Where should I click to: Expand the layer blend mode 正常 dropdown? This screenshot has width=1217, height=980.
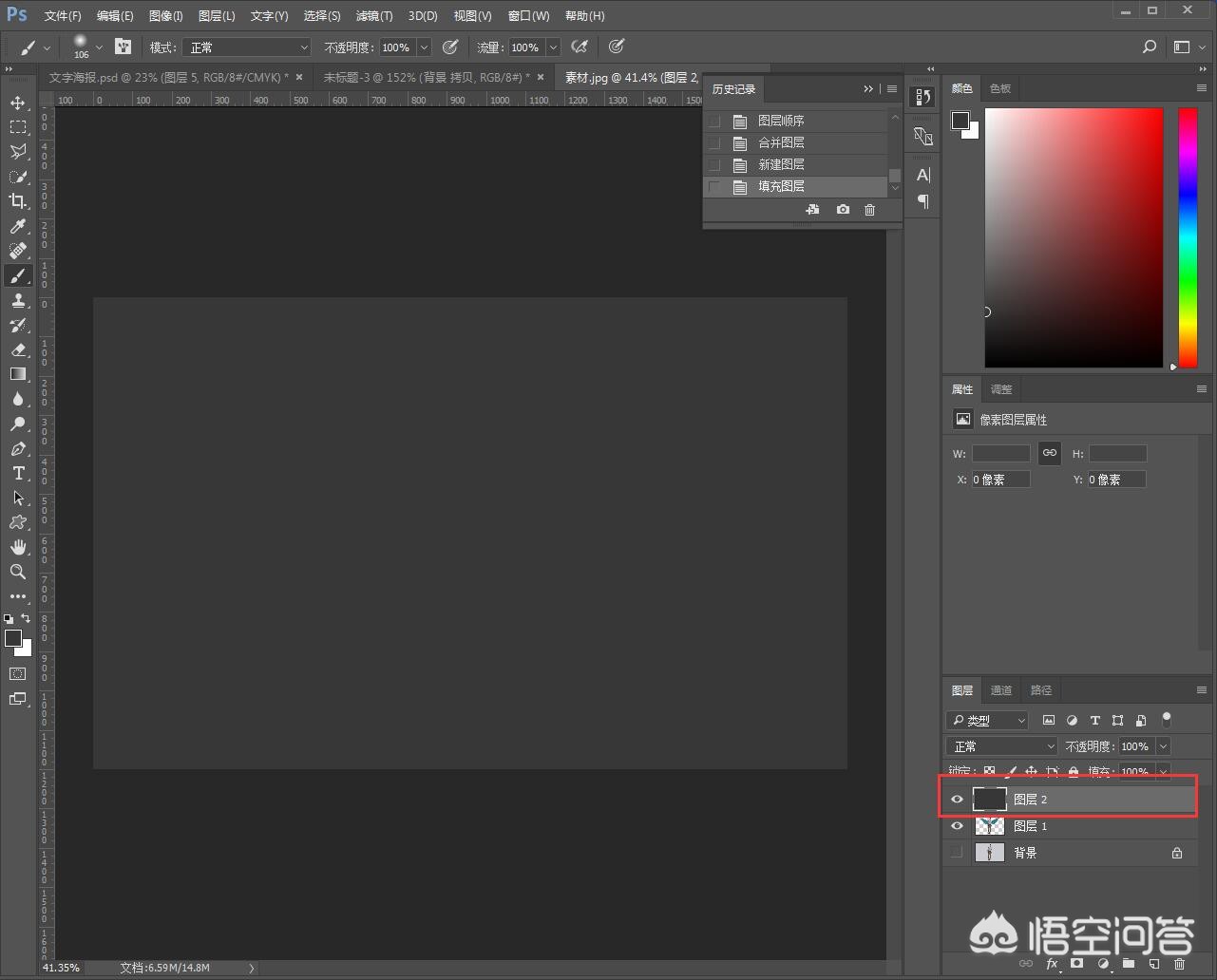coord(1001,746)
